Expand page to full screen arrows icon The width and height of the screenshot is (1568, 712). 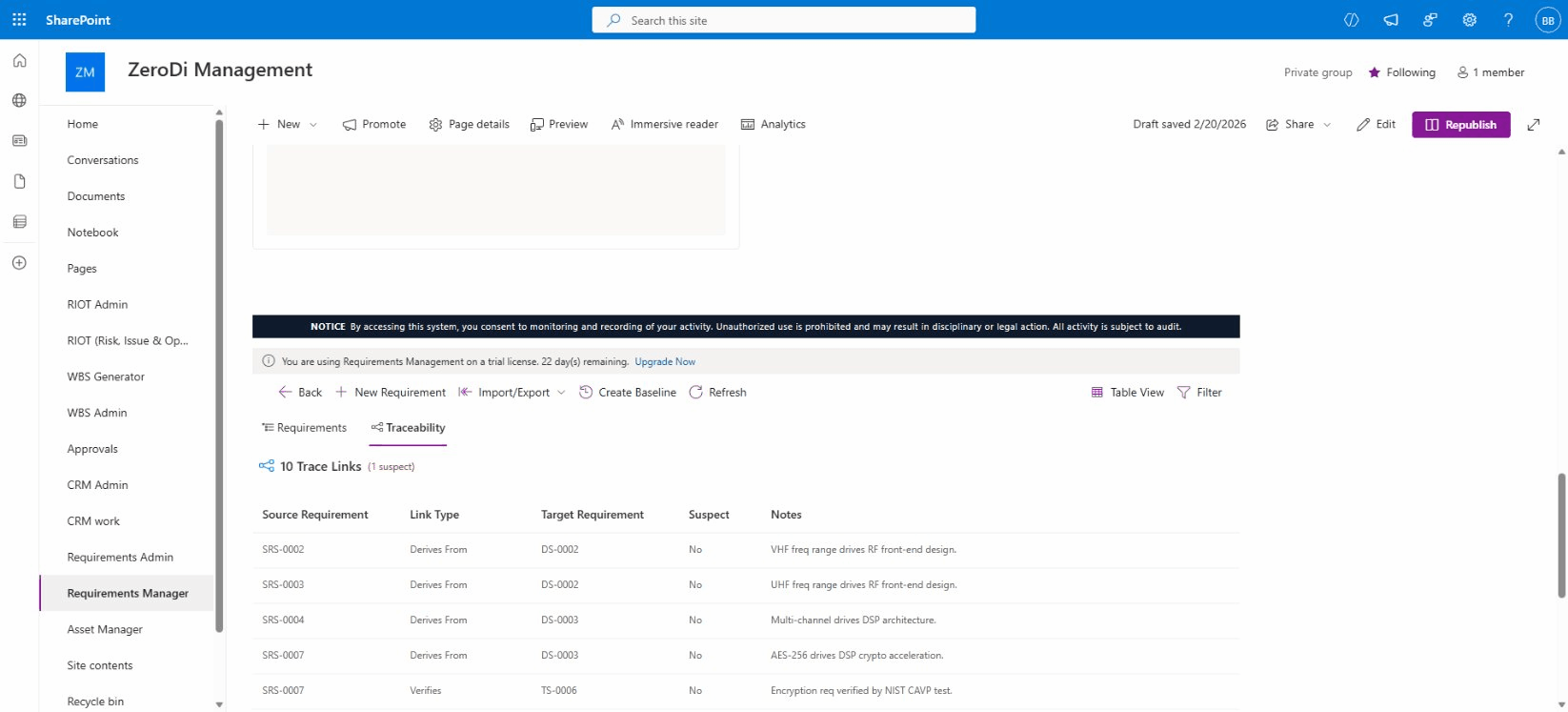[x=1534, y=125]
